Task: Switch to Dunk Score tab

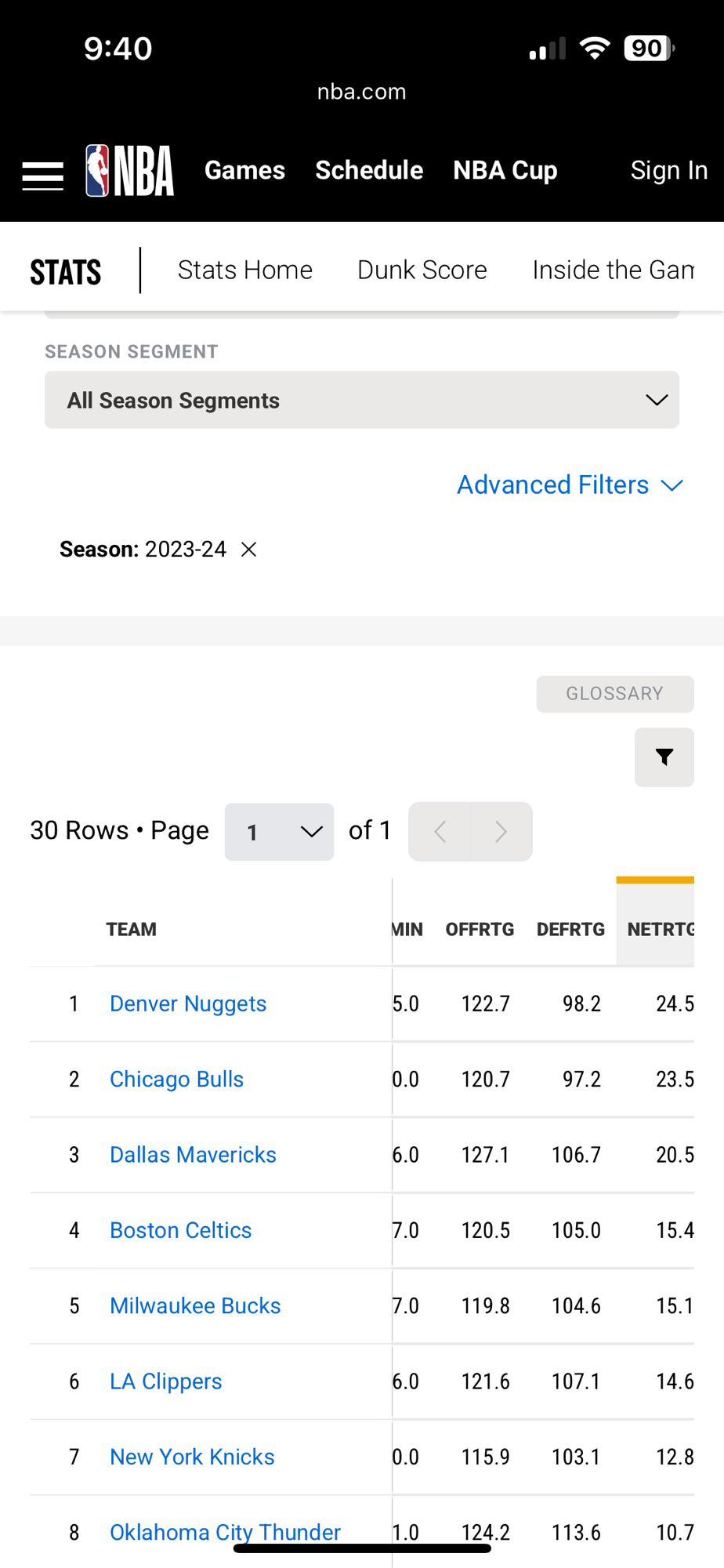Action: 422,270
